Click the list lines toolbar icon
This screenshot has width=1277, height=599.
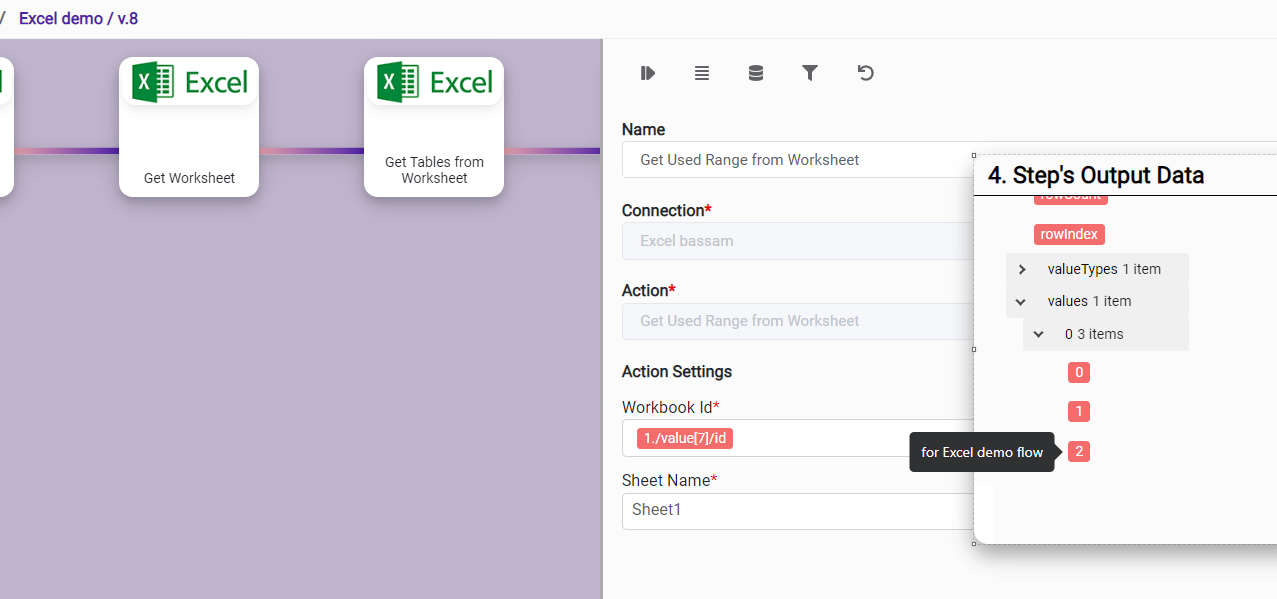[702, 73]
